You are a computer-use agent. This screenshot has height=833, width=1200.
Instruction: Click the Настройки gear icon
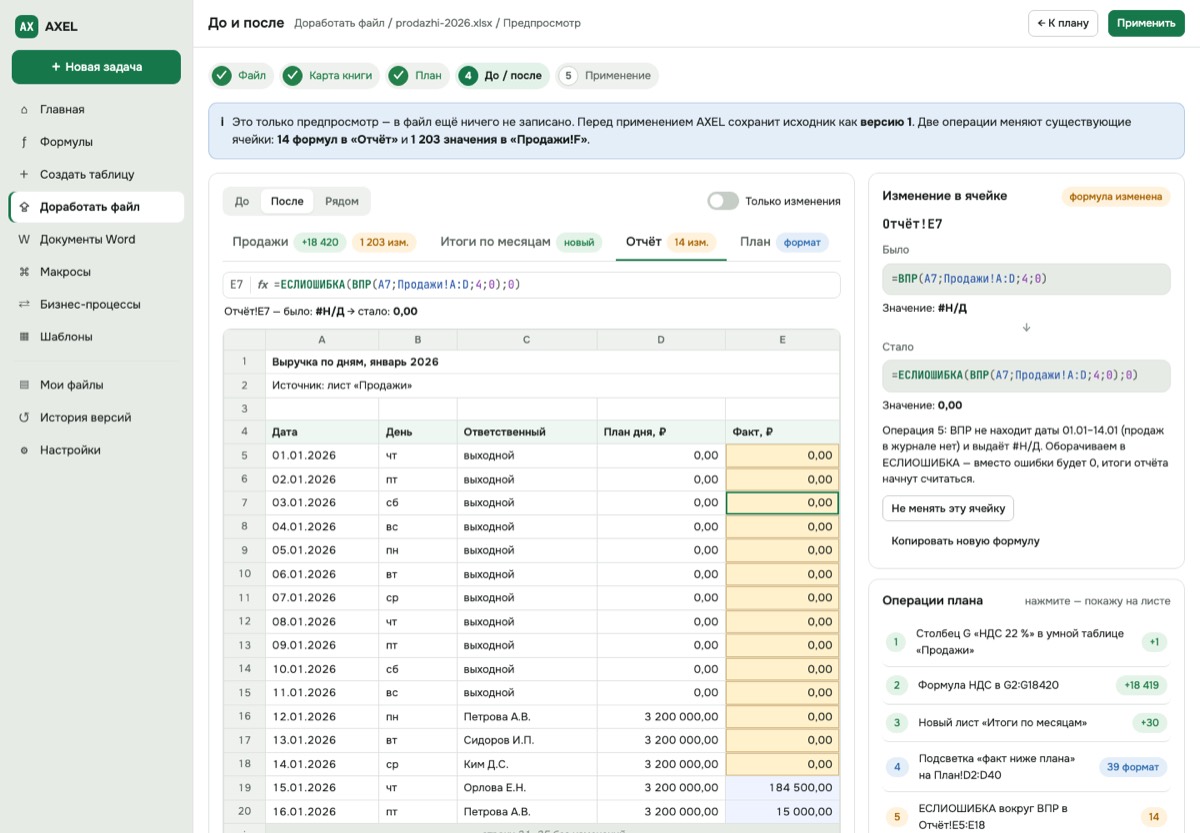pos(24,450)
